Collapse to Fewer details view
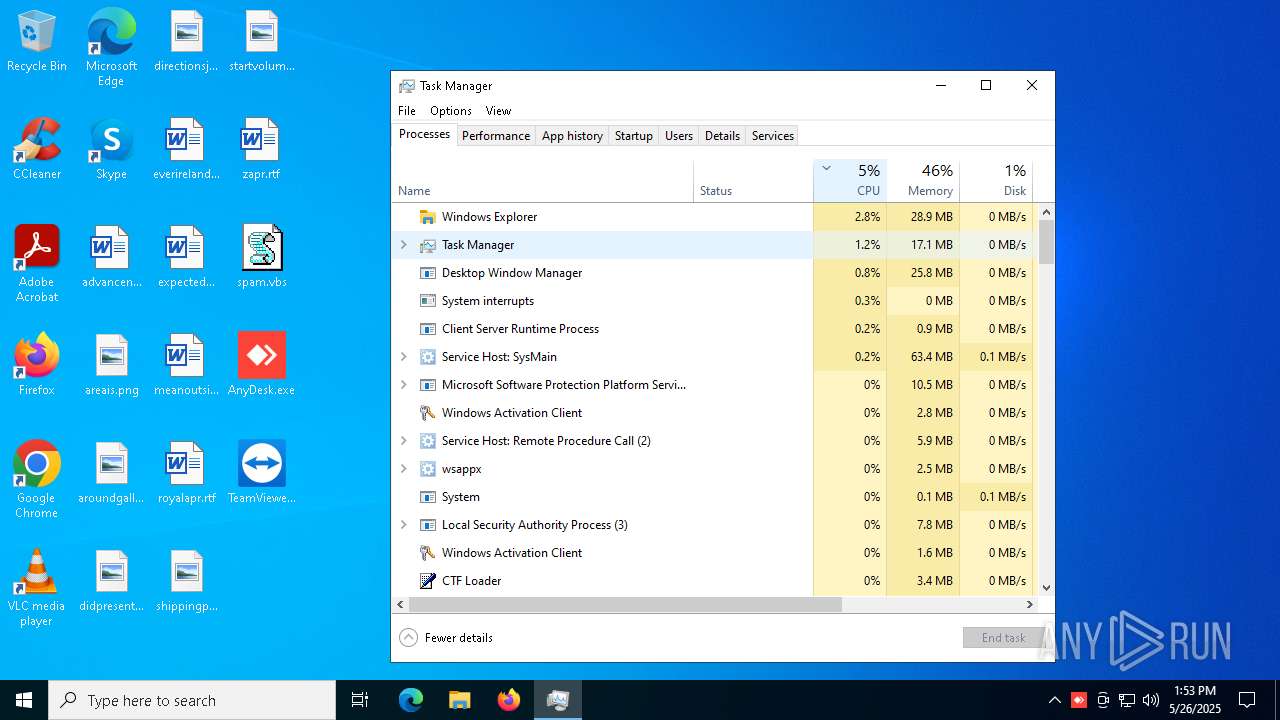1280x720 pixels. pos(446,638)
